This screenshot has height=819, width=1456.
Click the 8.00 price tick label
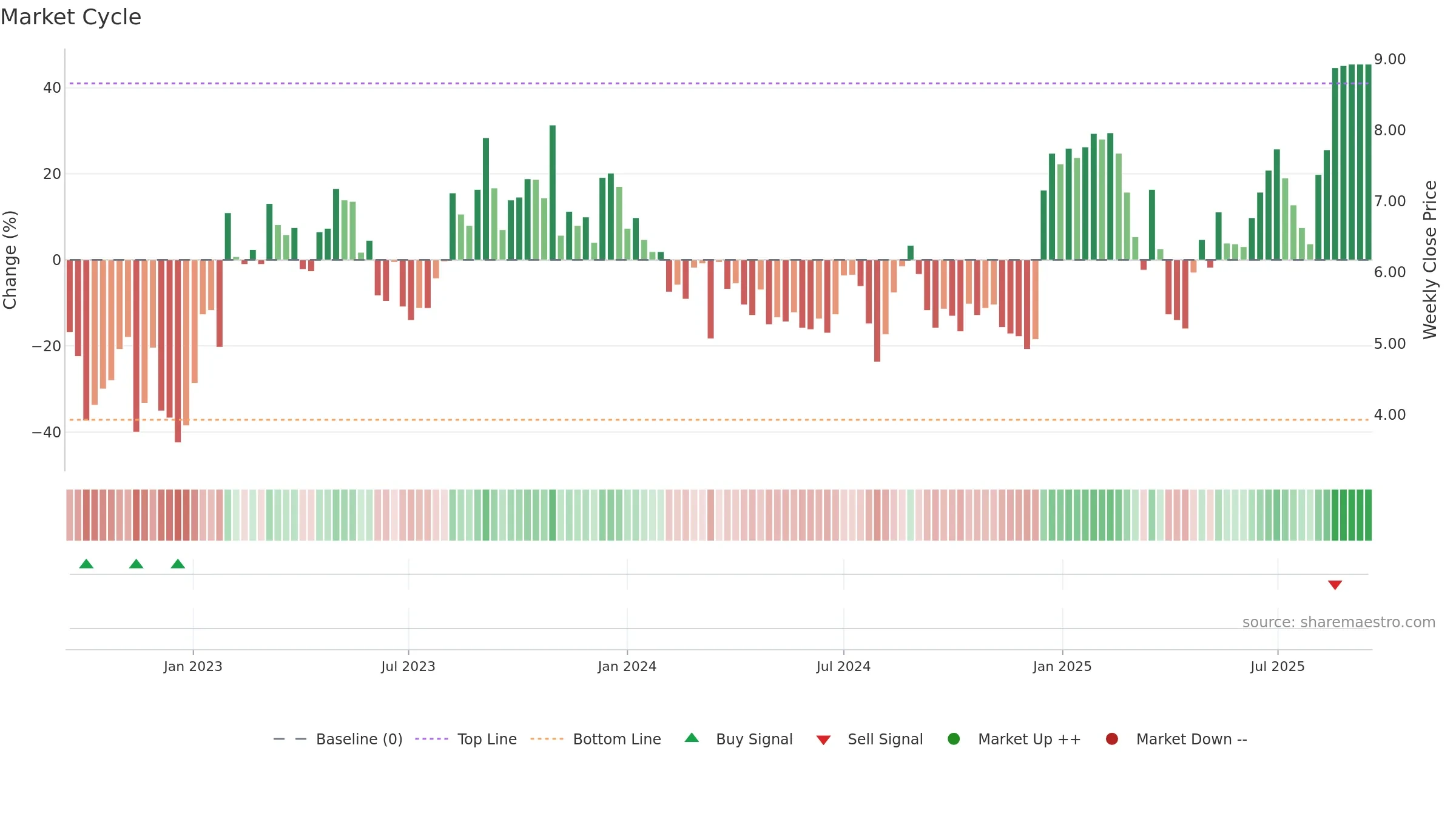1390,130
